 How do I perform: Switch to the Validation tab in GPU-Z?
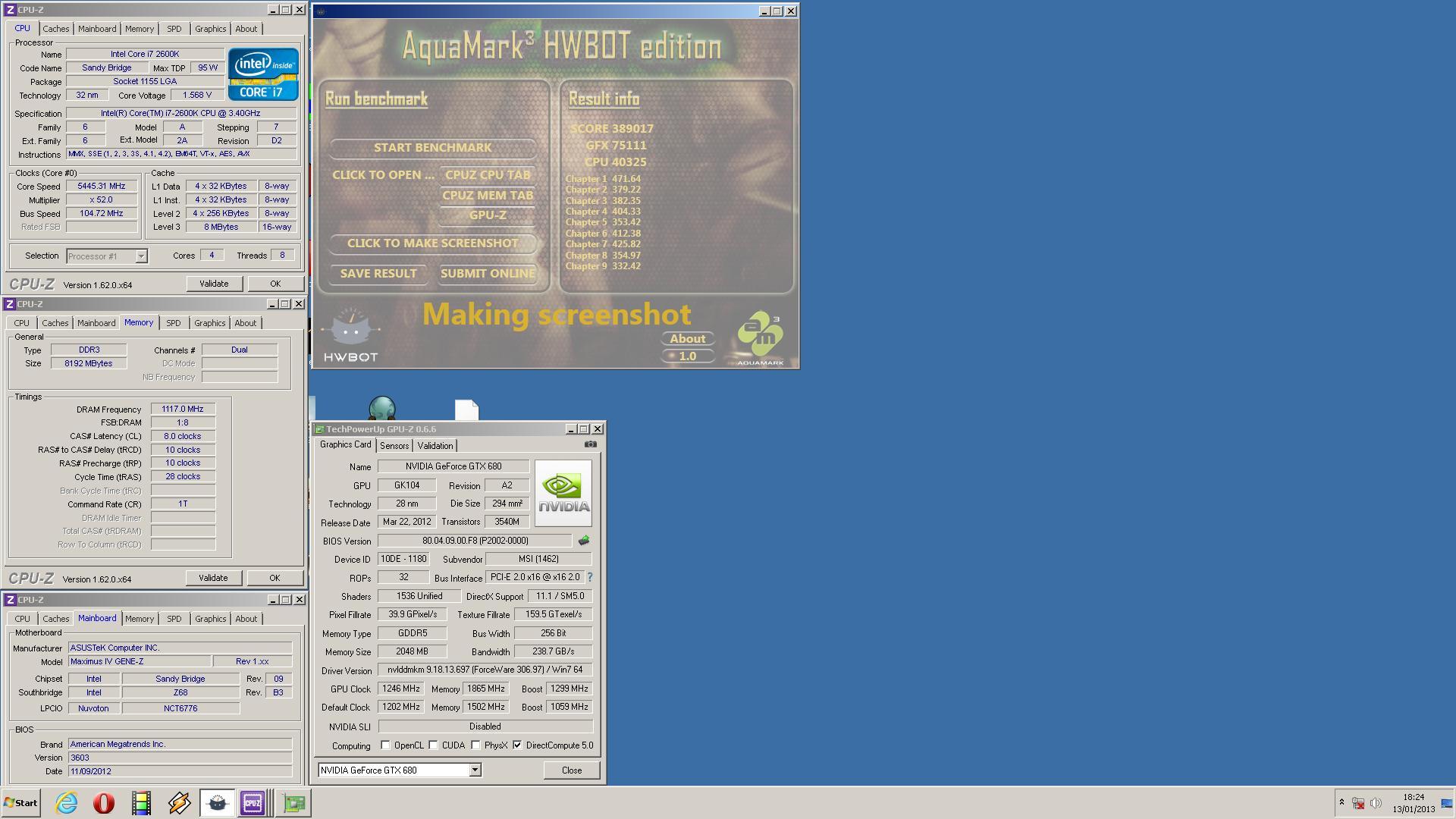tap(435, 446)
